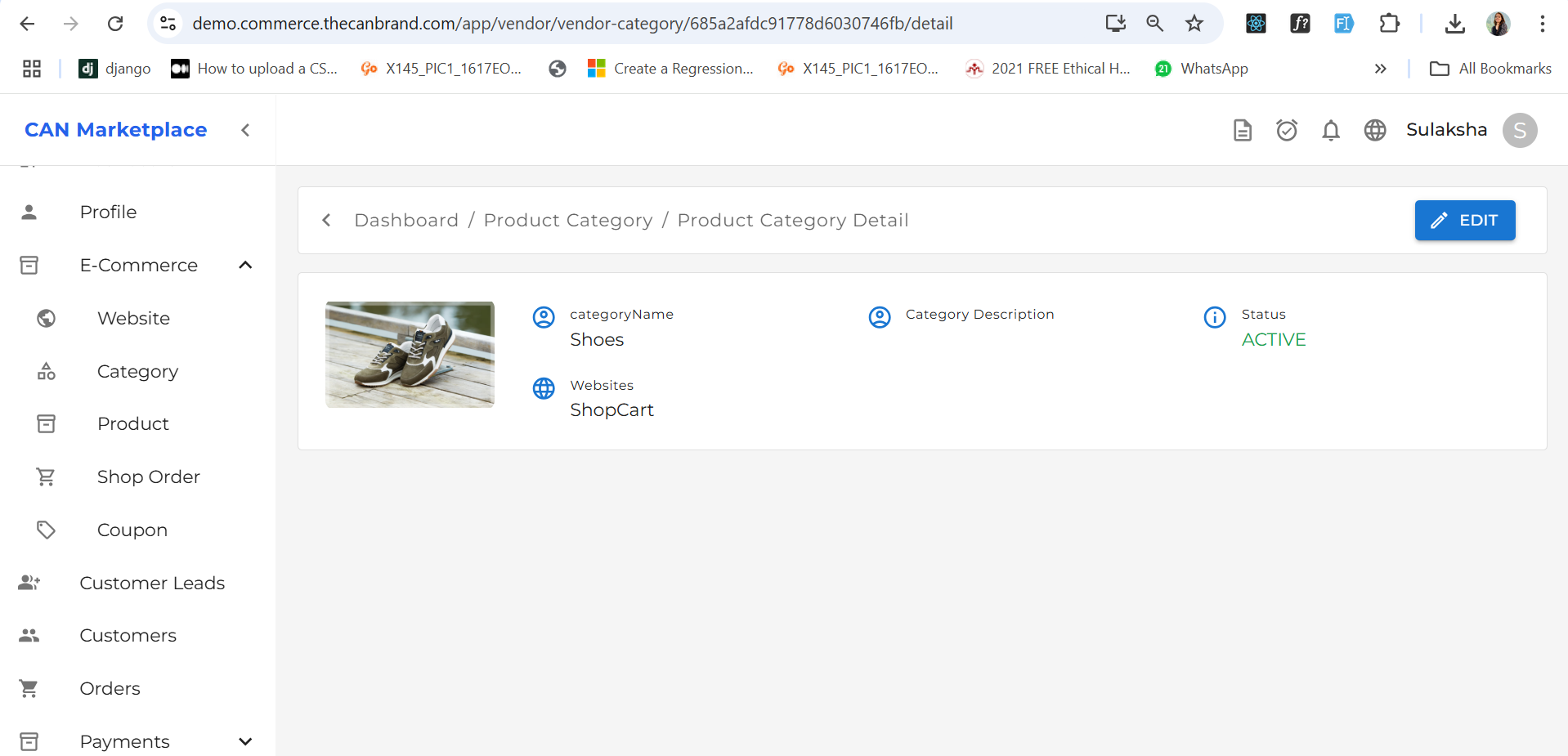Select the Product box icon in sidebar

pos(46,423)
